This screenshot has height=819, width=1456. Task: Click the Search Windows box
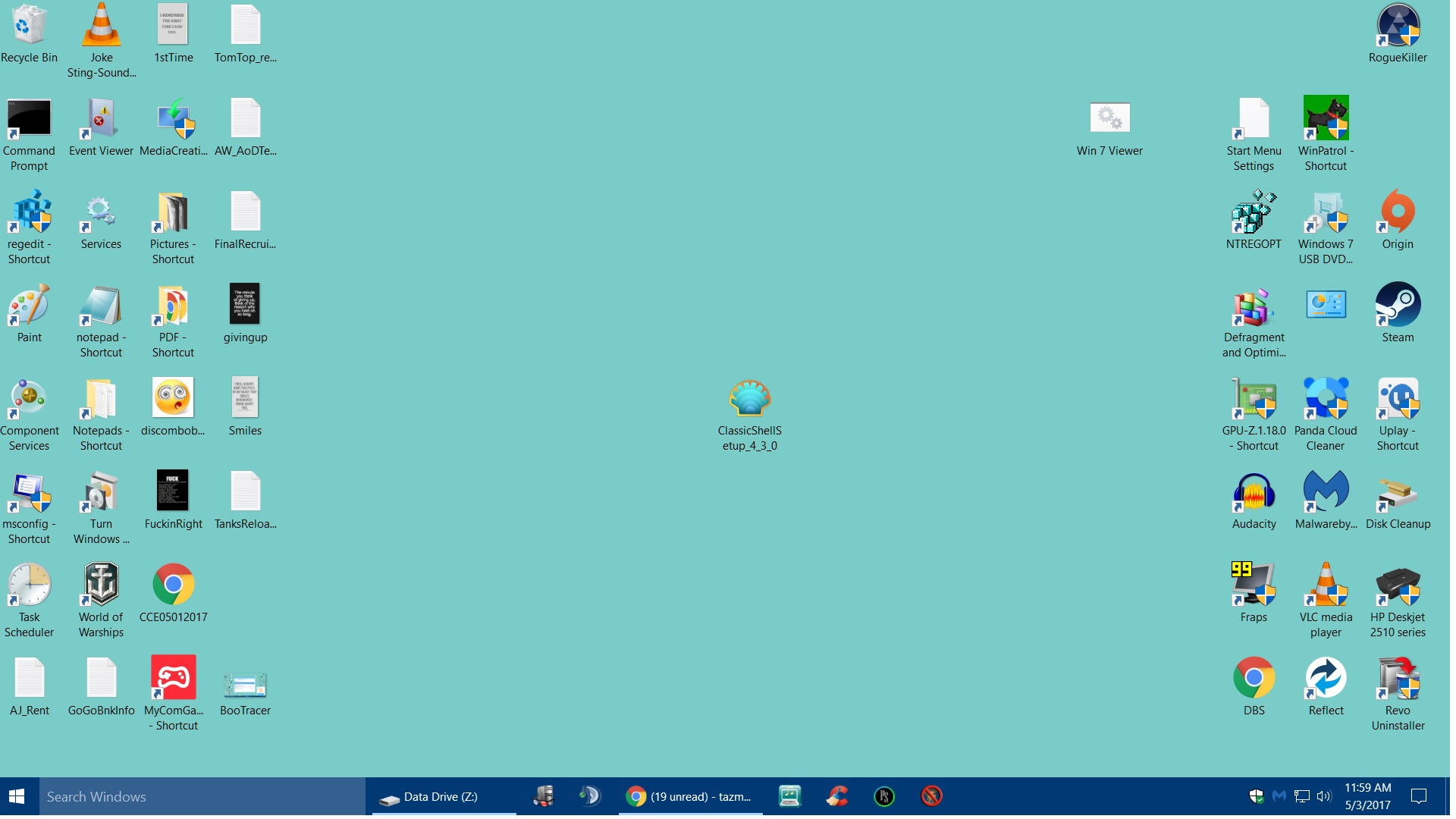(x=202, y=797)
